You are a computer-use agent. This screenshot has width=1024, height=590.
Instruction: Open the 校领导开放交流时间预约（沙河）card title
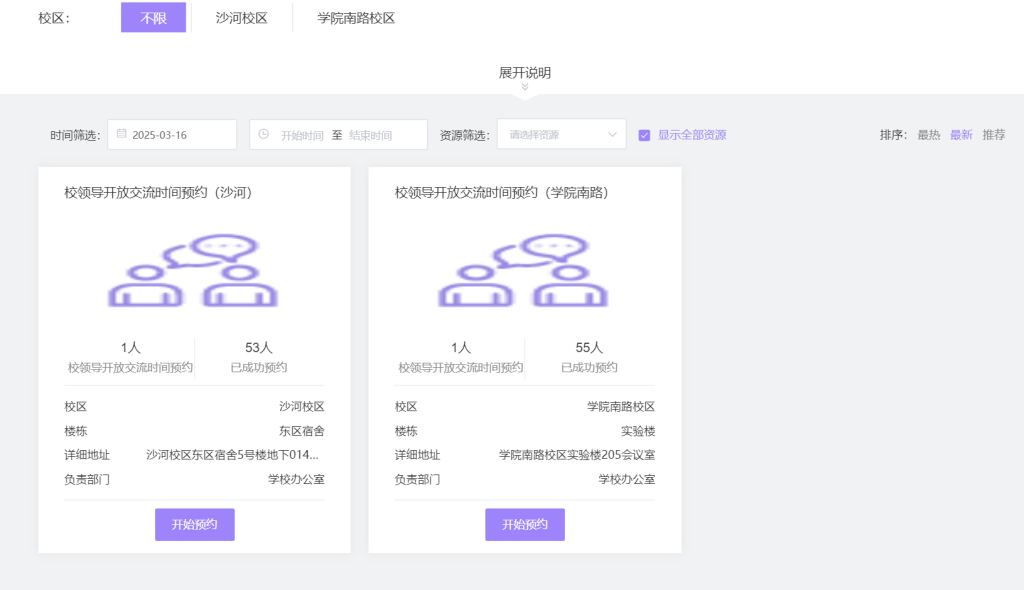point(158,193)
